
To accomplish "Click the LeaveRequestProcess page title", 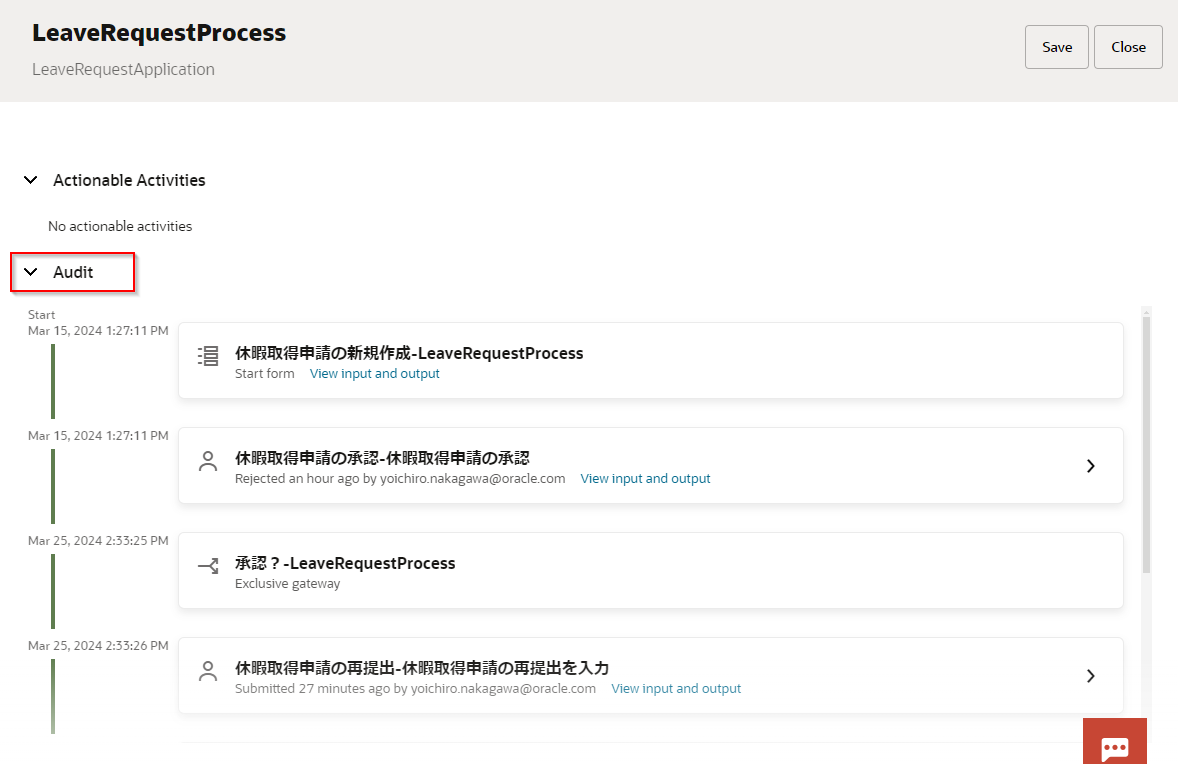I will pyautogui.click(x=159, y=33).
